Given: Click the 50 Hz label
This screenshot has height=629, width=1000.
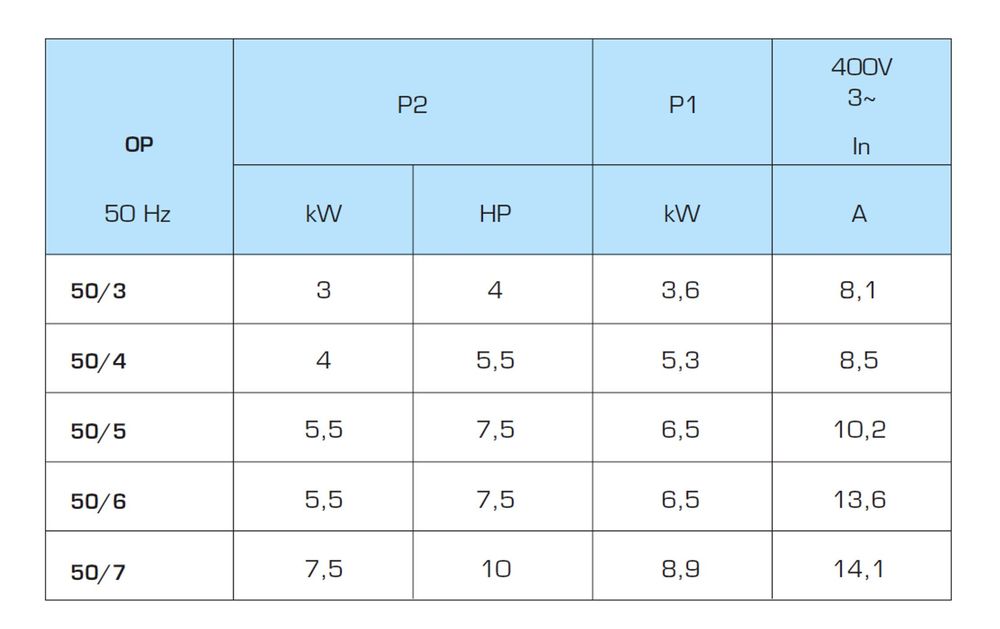Looking at the screenshot, I should point(138,213).
